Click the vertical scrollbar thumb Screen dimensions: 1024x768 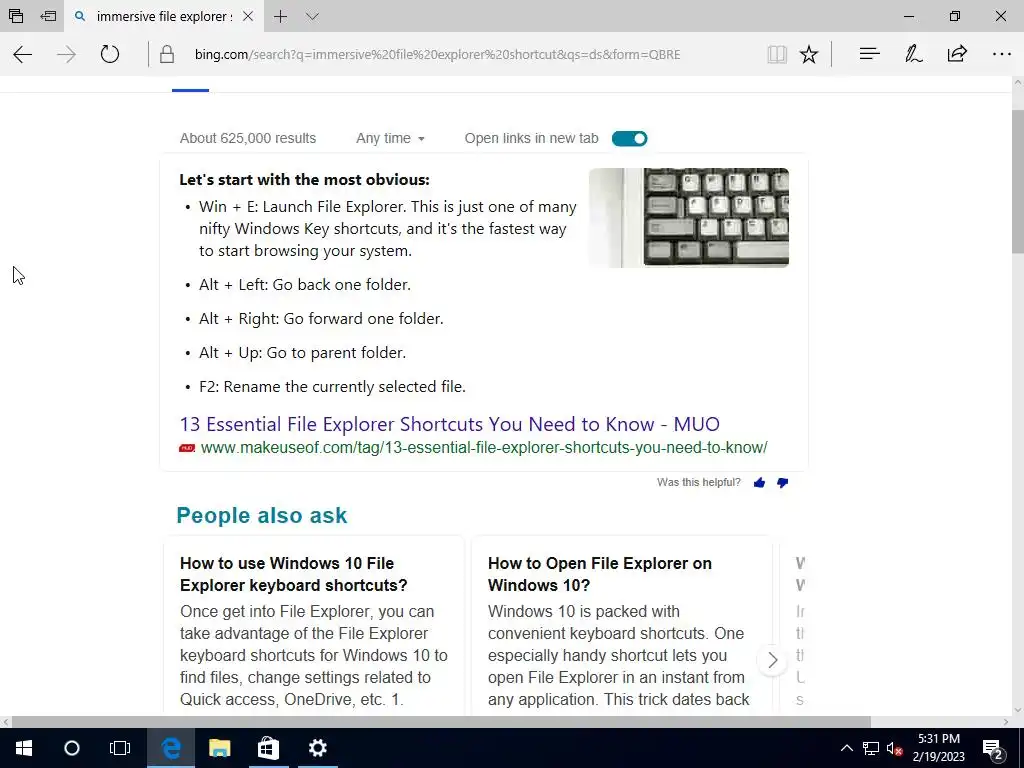pos(1017,182)
